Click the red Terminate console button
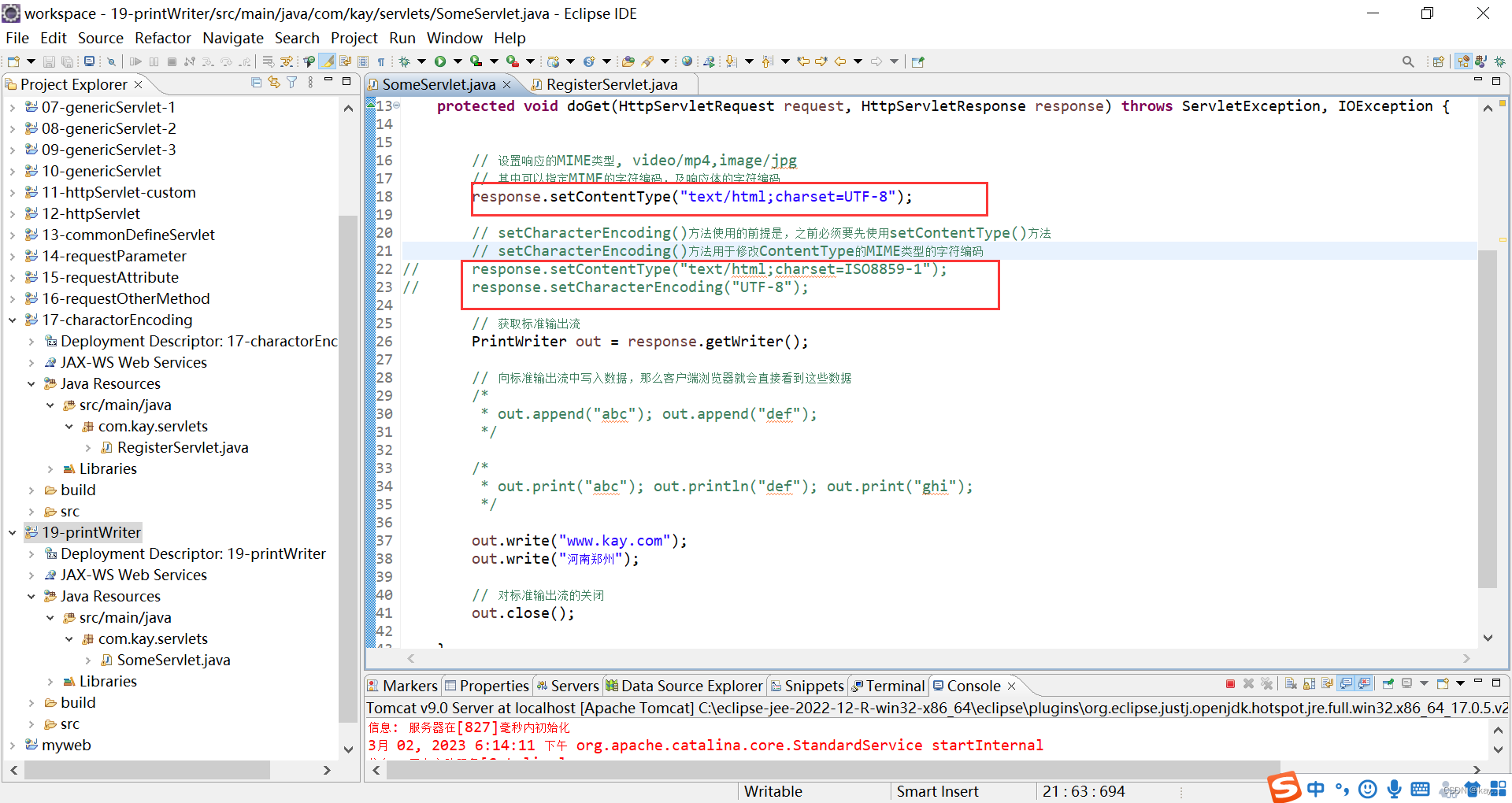The image size is (1512, 803). (x=1230, y=683)
